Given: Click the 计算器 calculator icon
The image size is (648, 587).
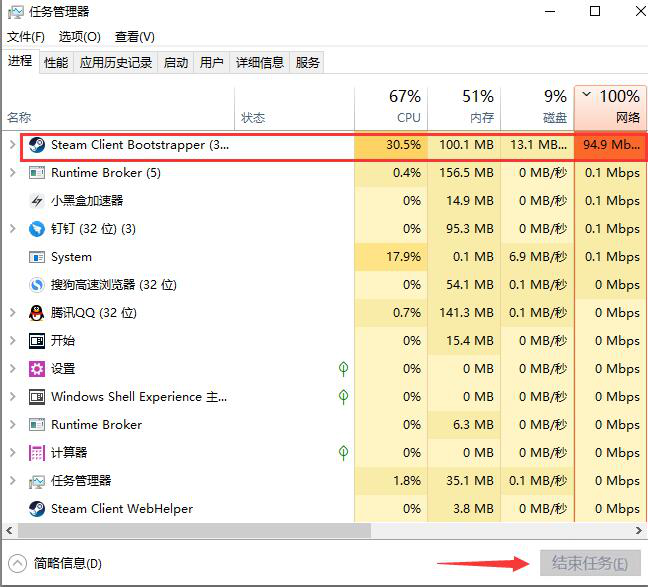Looking at the screenshot, I should click(x=37, y=453).
